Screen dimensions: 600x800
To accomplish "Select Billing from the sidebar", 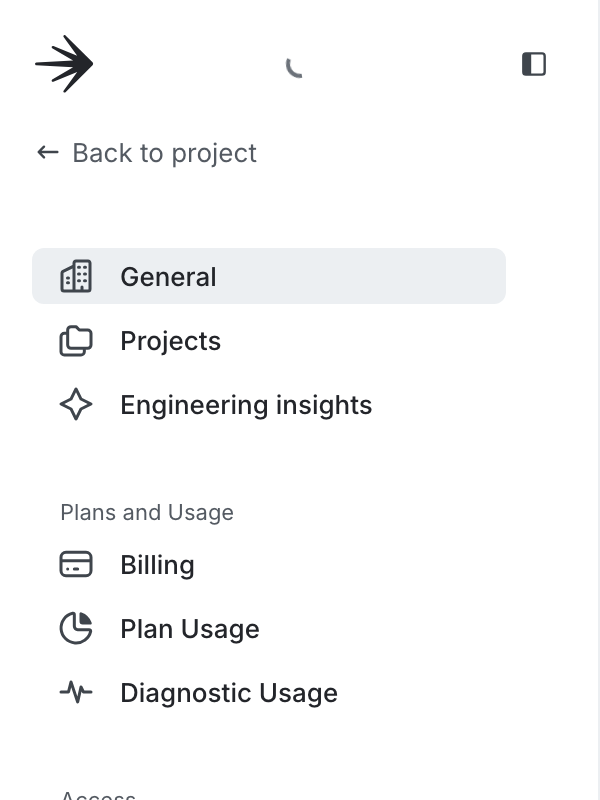I will 157,564.
